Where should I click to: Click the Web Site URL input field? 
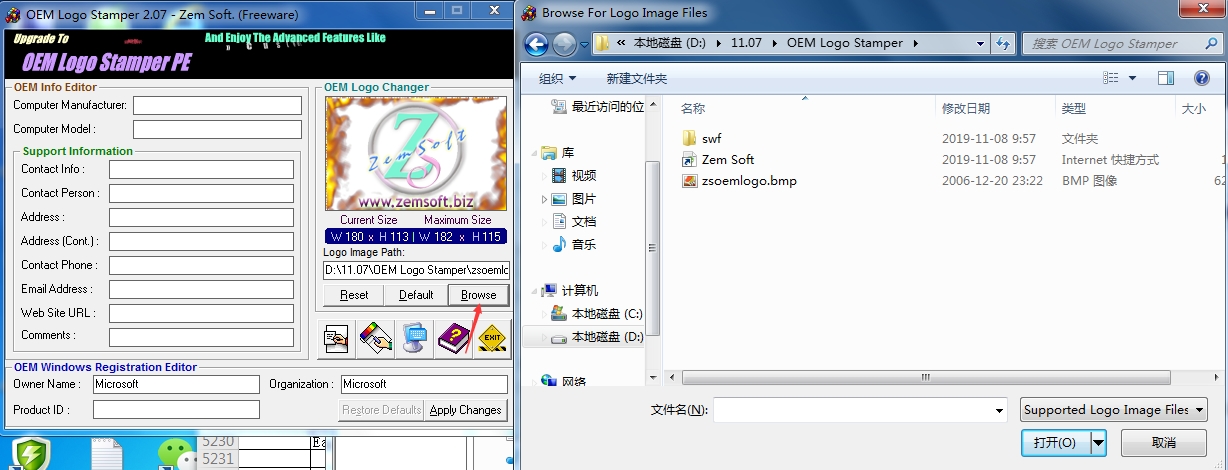201,313
